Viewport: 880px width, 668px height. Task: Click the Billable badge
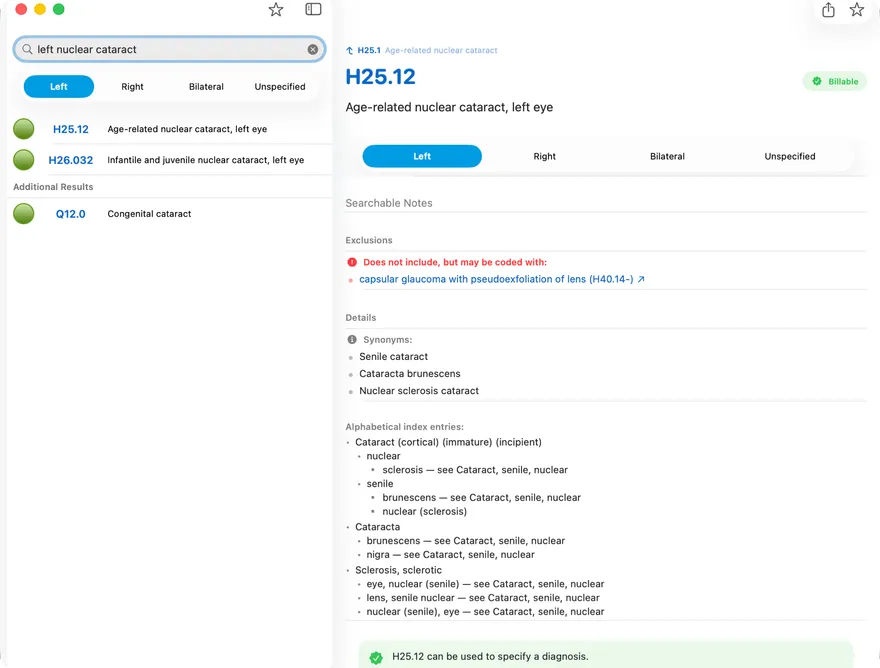pos(835,81)
